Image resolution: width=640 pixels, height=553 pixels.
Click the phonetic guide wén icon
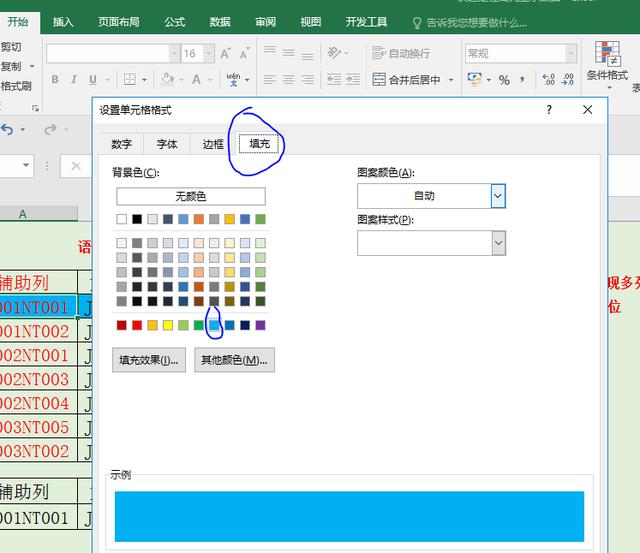[233, 79]
